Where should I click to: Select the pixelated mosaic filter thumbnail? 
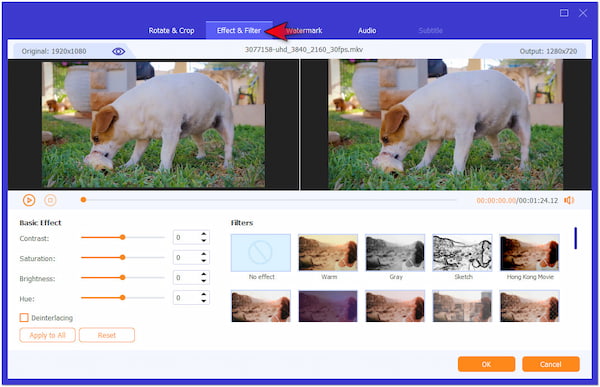[x=462, y=306]
